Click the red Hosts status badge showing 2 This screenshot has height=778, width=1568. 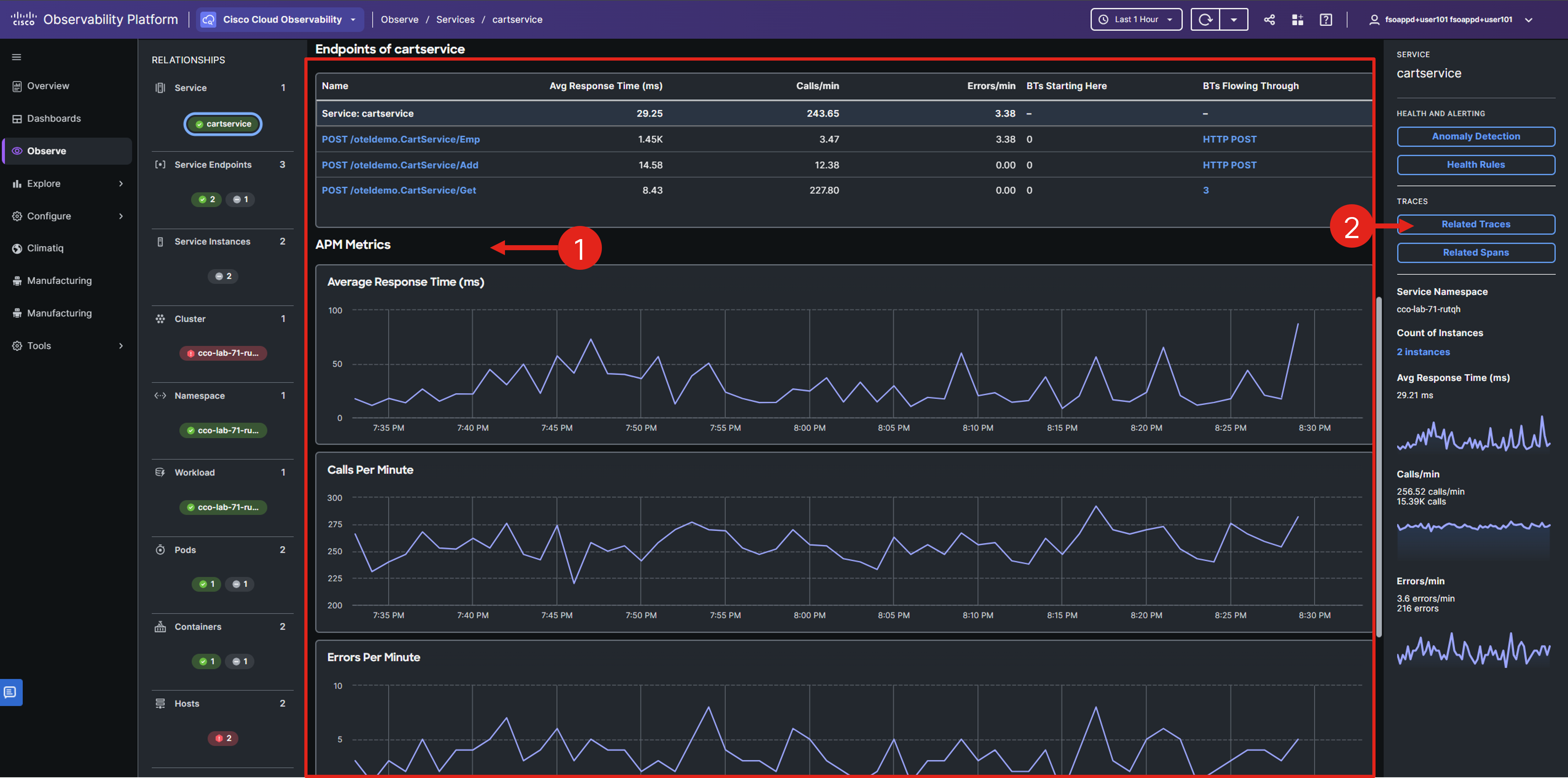coord(223,738)
